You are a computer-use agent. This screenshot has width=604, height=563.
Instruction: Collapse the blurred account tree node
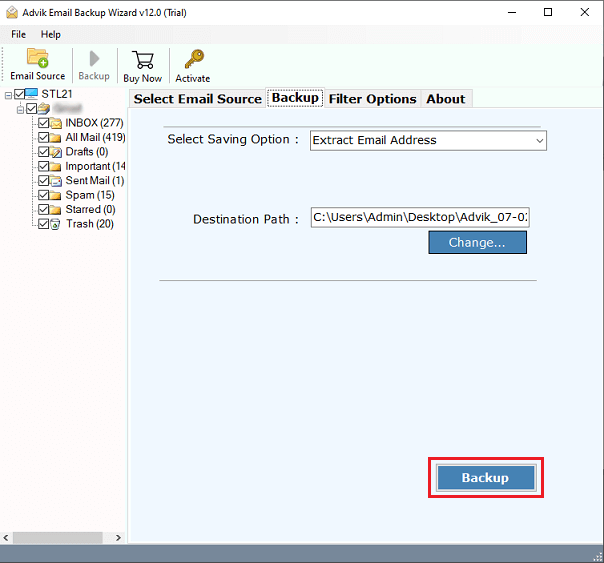20,110
